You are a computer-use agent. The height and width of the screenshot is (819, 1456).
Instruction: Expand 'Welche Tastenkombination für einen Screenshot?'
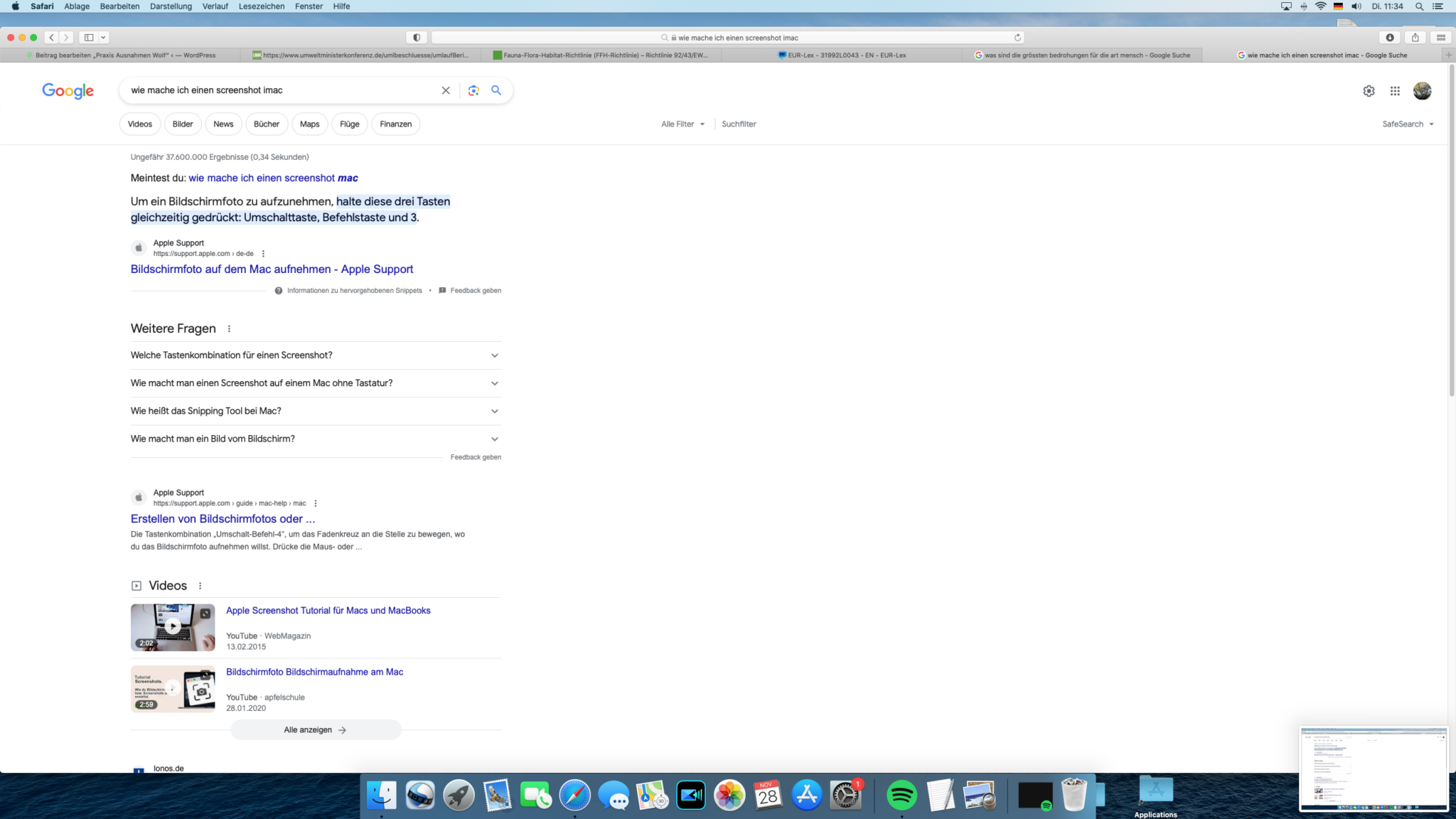(x=316, y=355)
